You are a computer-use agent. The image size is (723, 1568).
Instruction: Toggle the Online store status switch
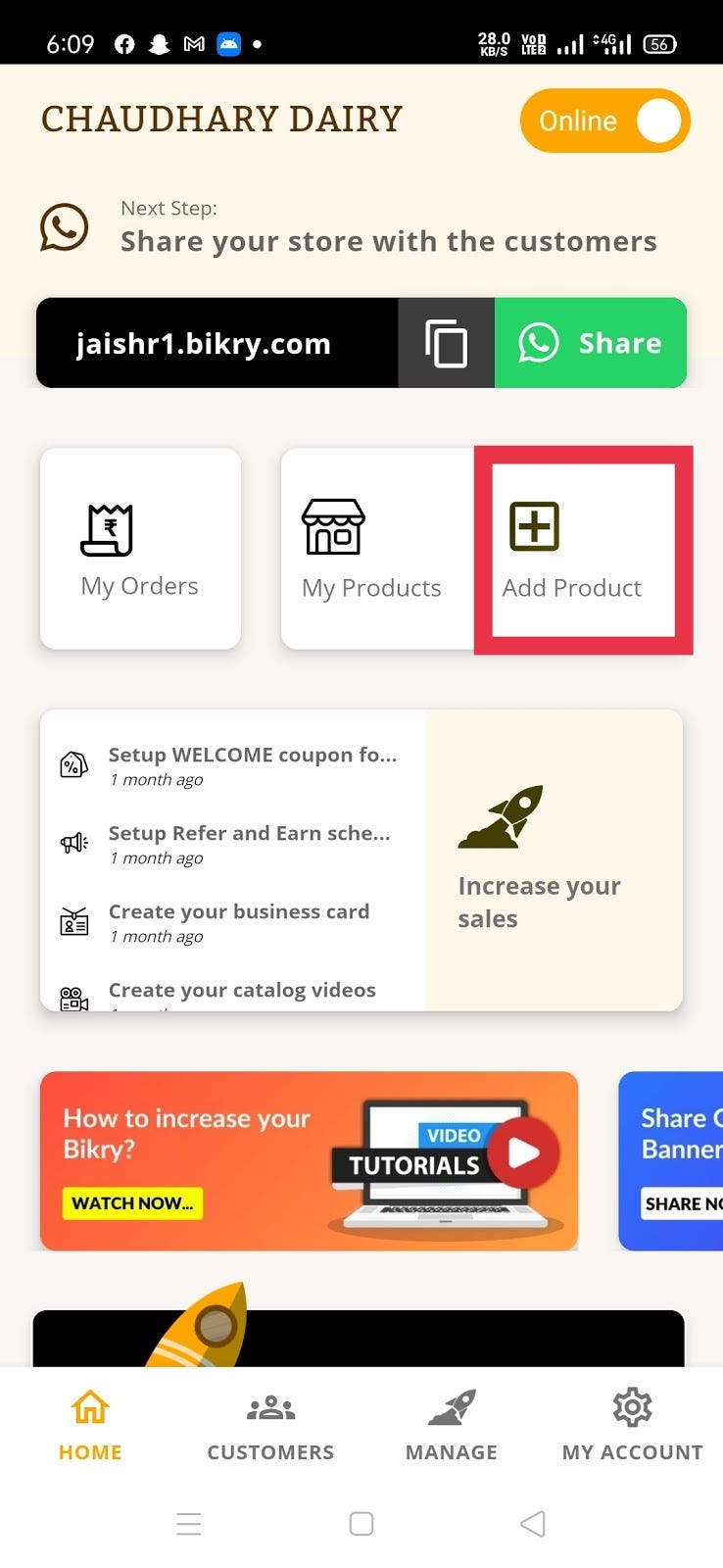(x=605, y=122)
